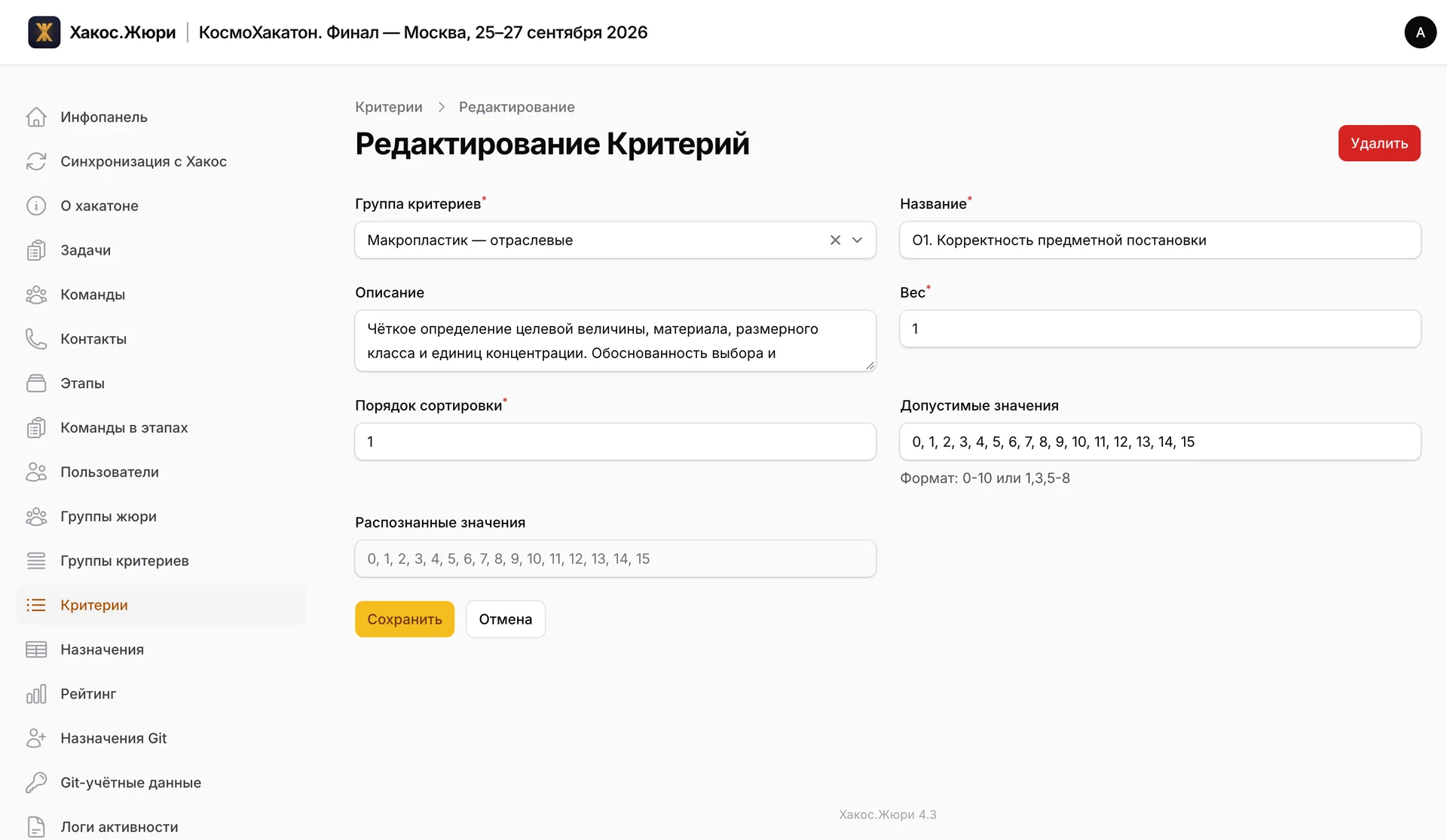Click the bar chart icon beside Рейтинг
This screenshot has width=1447, height=840.
[36, 694]
